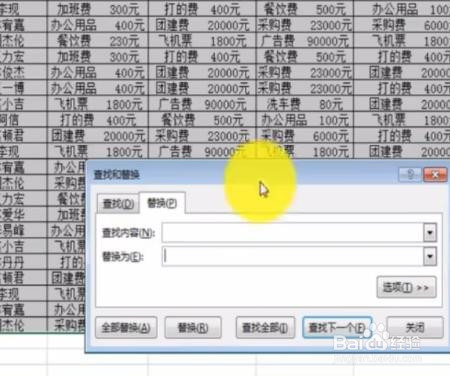Select the name cell 一博
This screenshot has width=450, height=376.
(23, 88)
